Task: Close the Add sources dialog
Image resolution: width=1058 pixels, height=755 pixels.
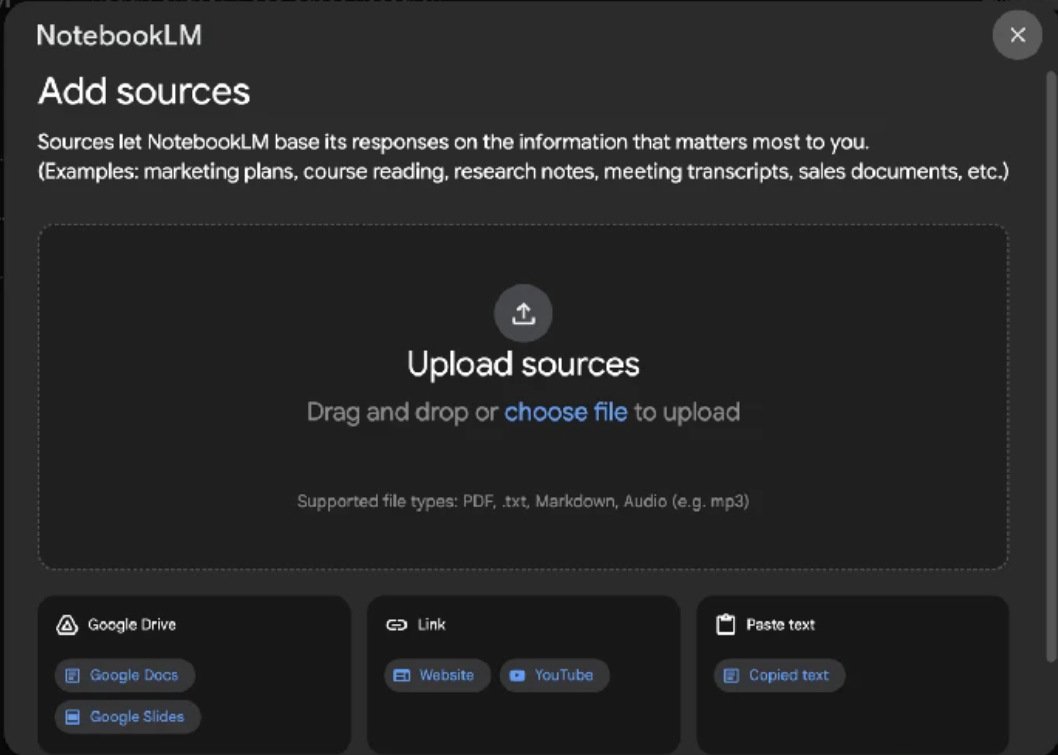Action: pos(1017,35)
